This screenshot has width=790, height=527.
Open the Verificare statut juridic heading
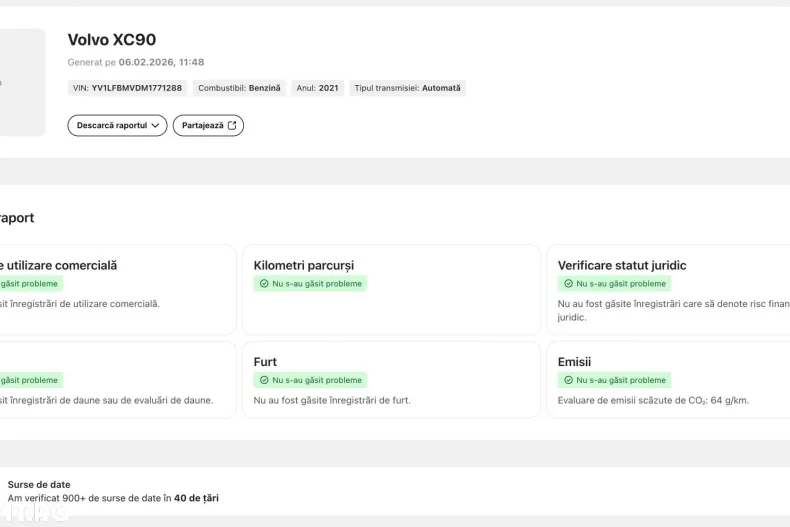621,265
